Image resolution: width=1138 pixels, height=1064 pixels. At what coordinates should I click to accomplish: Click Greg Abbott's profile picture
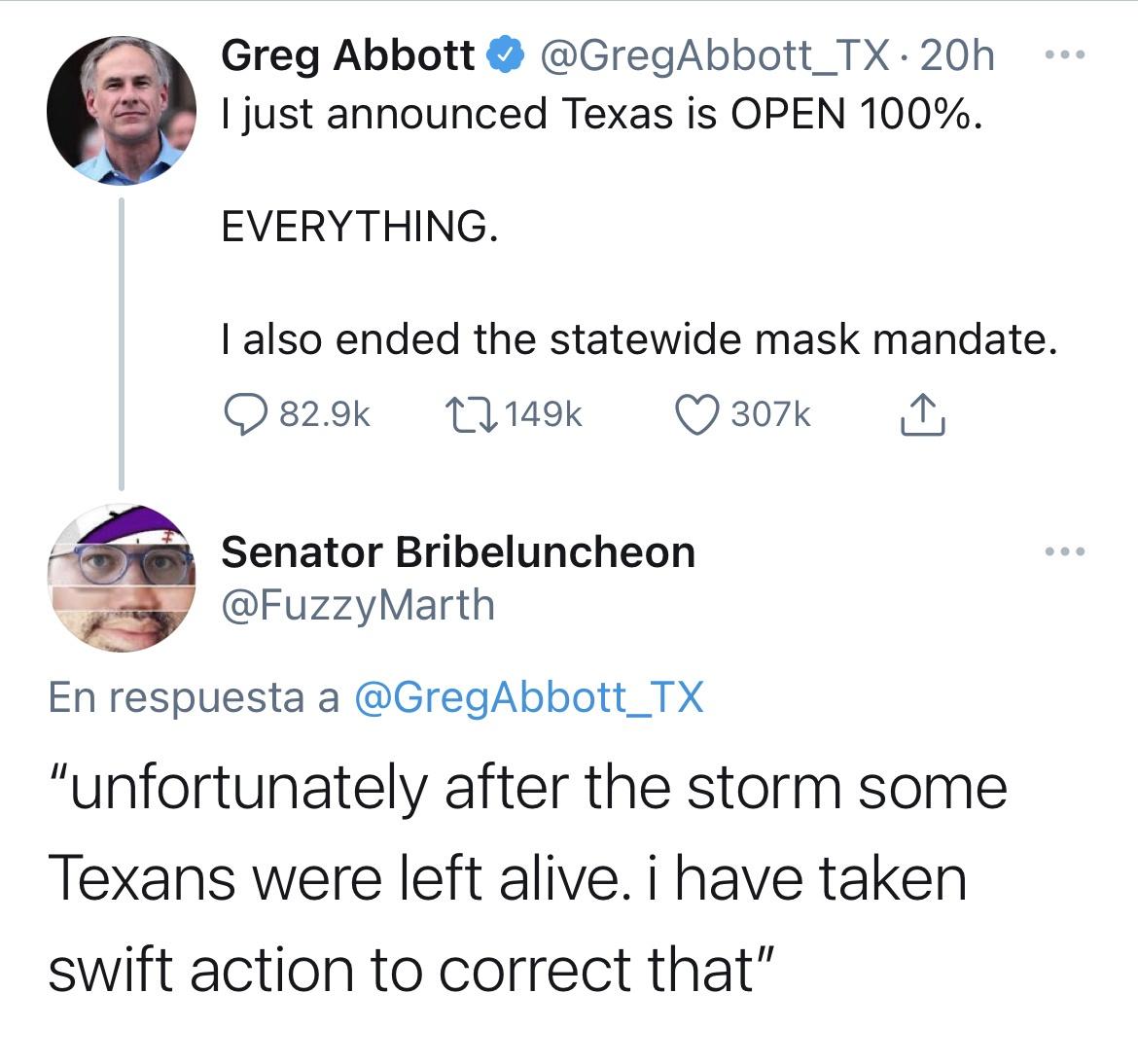click(x=120, y=111)
